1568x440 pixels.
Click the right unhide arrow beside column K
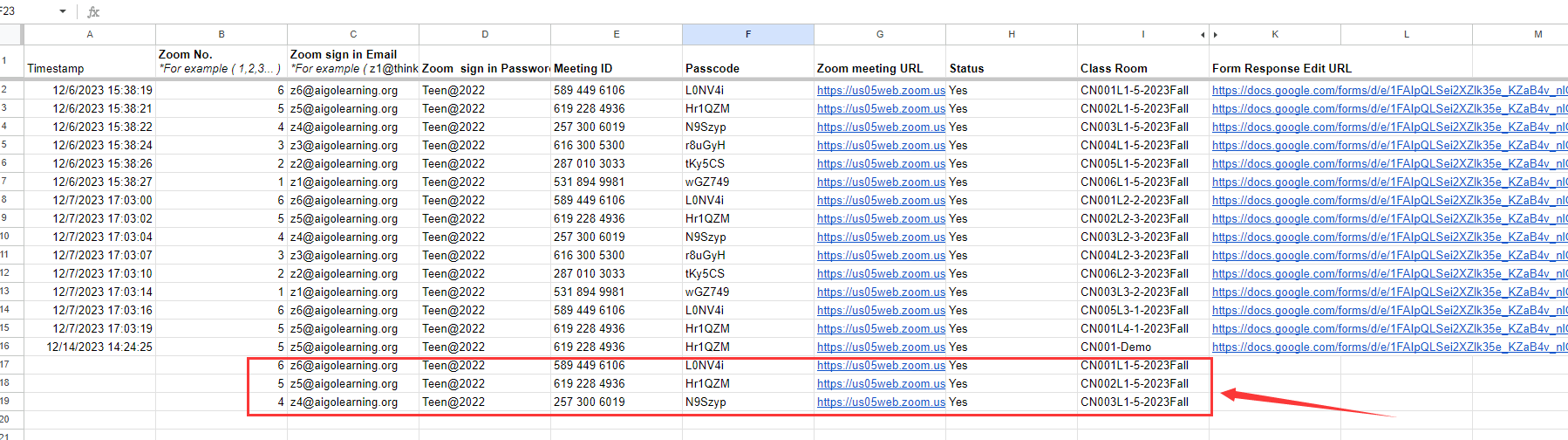pyautogui.click(x=1216, y=35)
